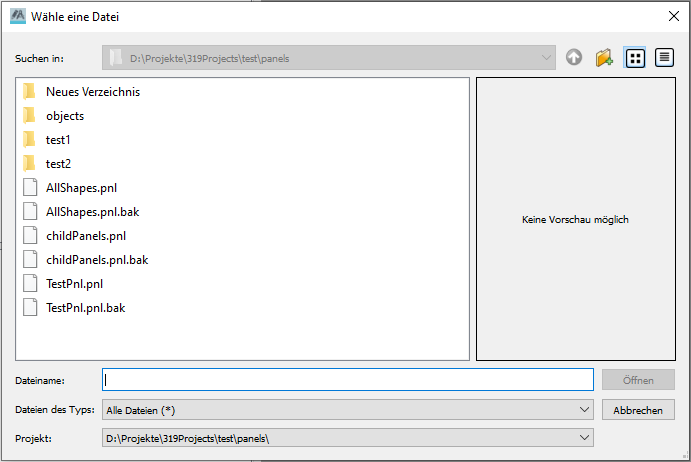Image resolution: width=691 pixels, height=462 pixels.
Task: Click the Abbrechen button
Action: pos(638,410)
